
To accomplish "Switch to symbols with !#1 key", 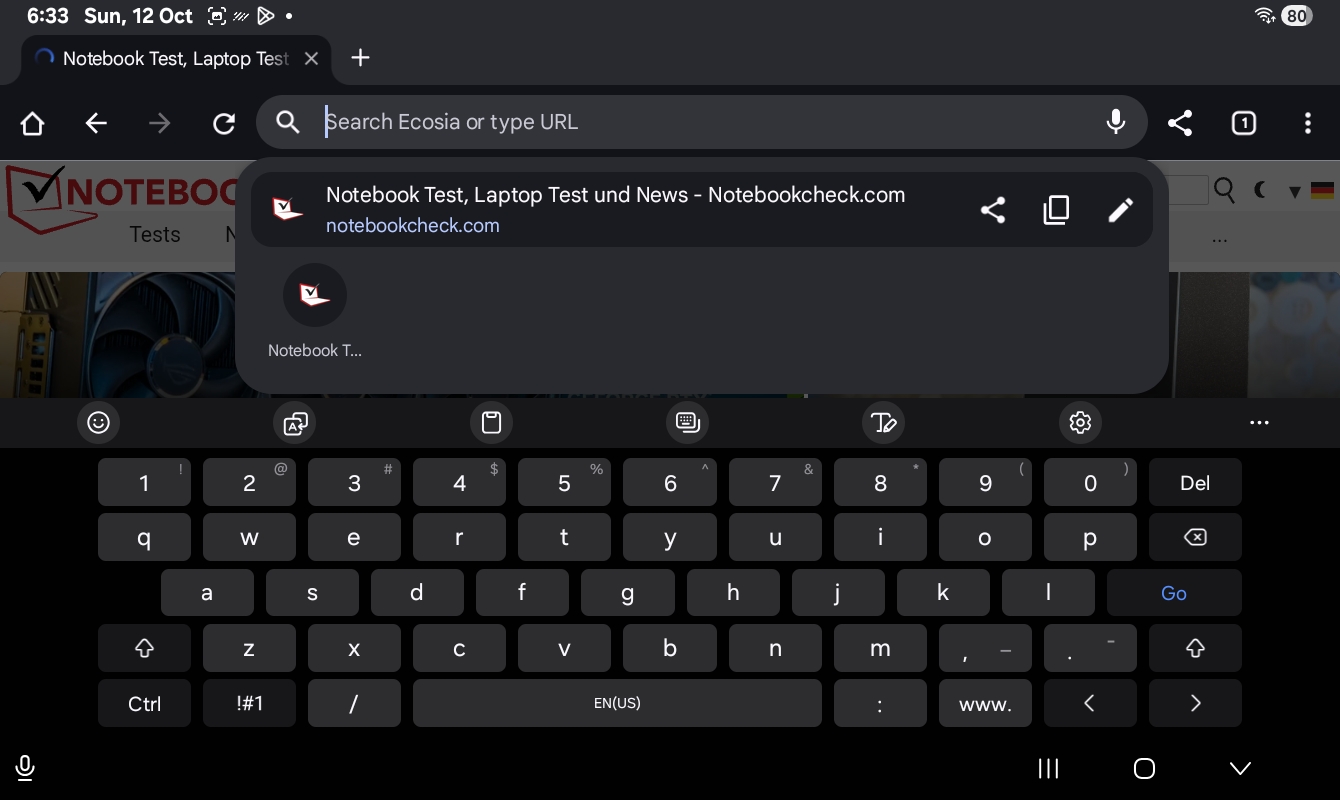I will pos(249,703).
